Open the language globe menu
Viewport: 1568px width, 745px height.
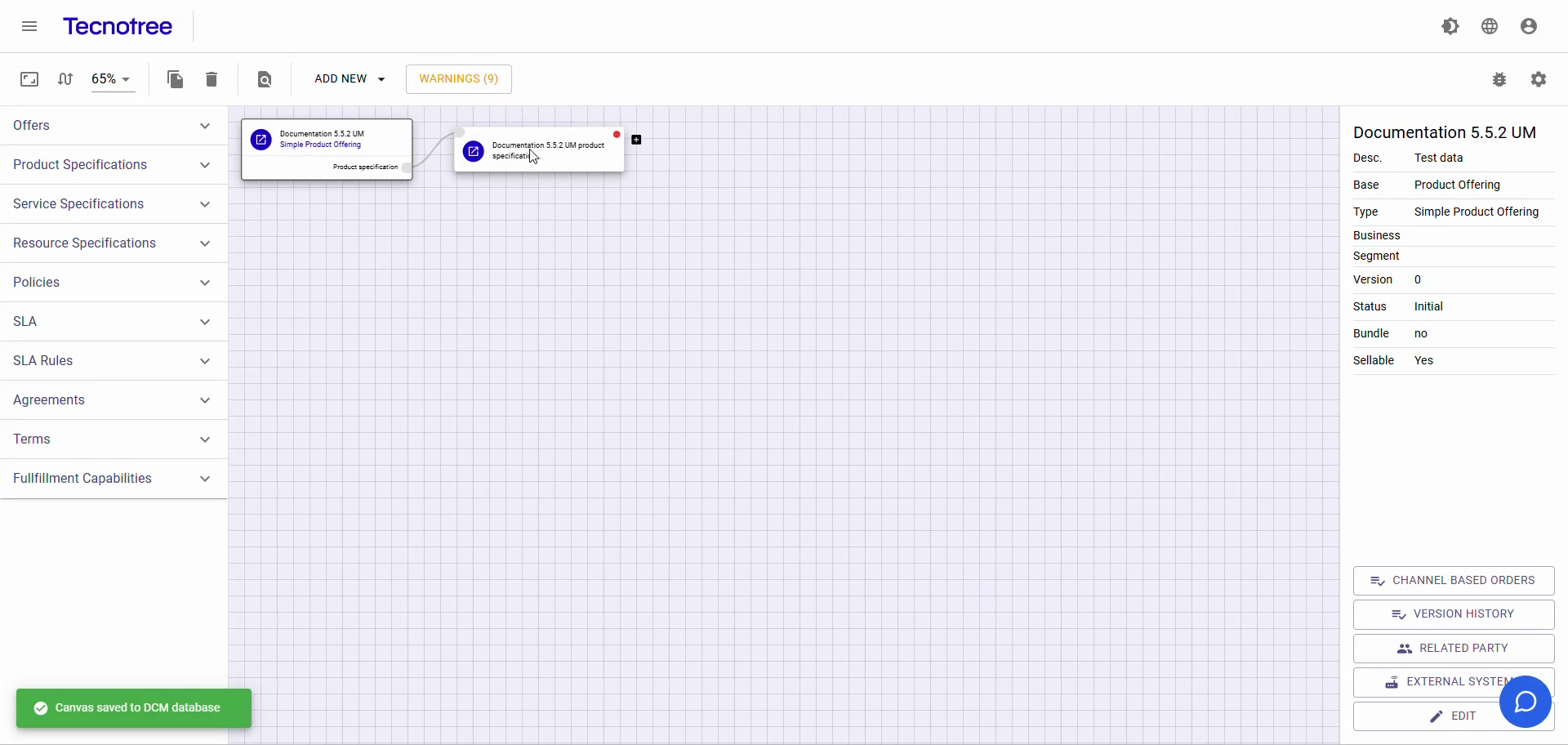pyautogui.click(x=1490, y=25)
